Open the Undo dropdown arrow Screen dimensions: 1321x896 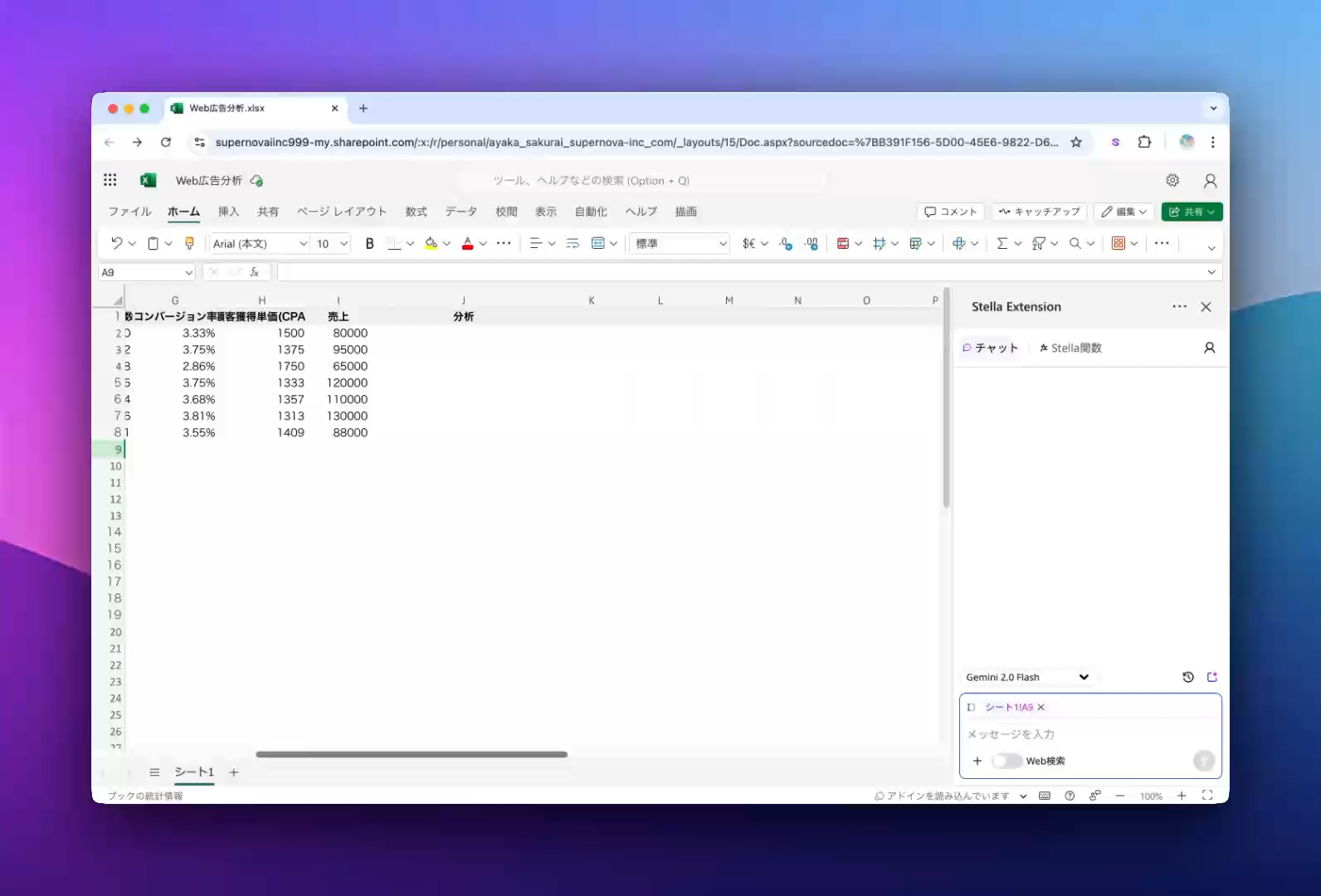coord(132,243)
